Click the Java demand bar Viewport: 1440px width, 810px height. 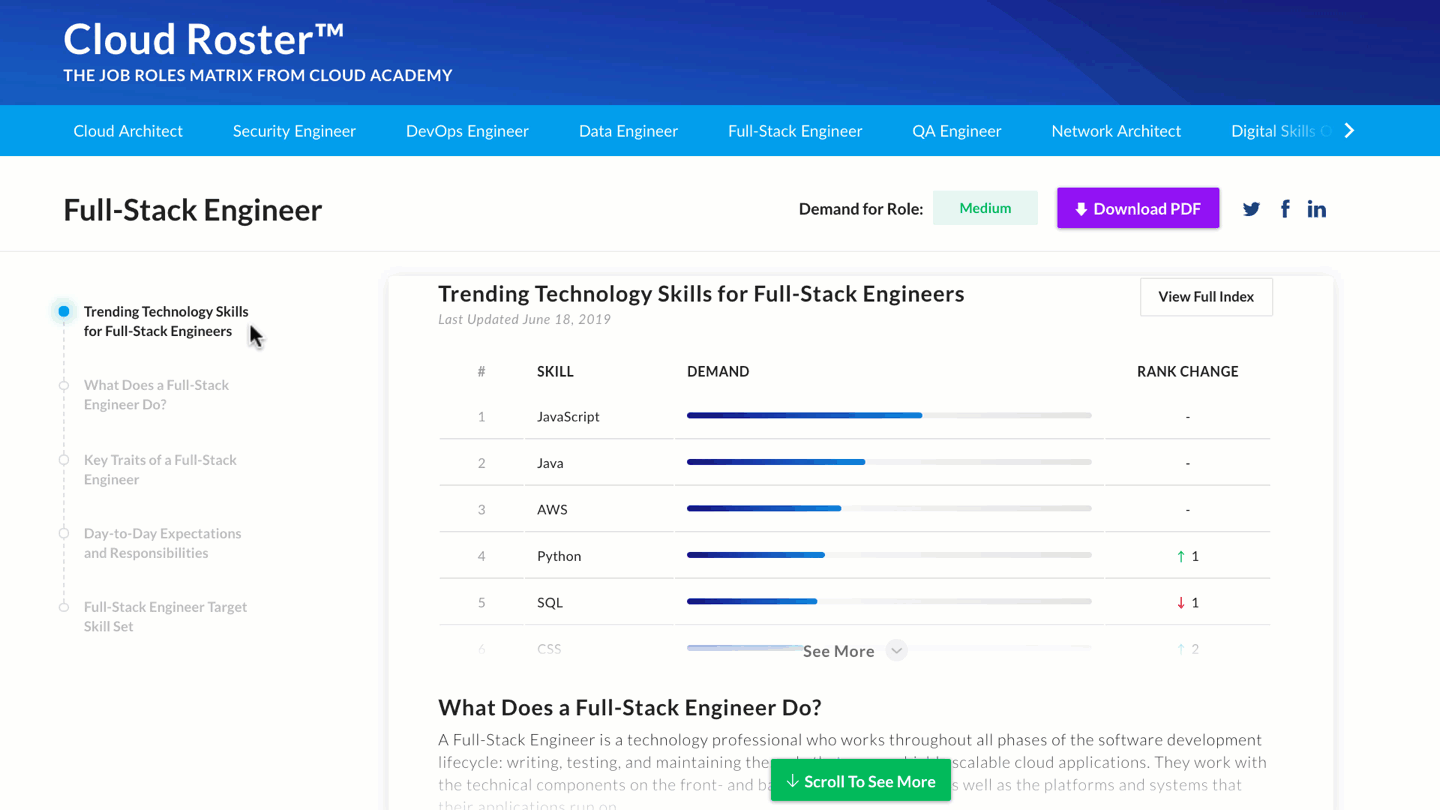coord(889,462)
